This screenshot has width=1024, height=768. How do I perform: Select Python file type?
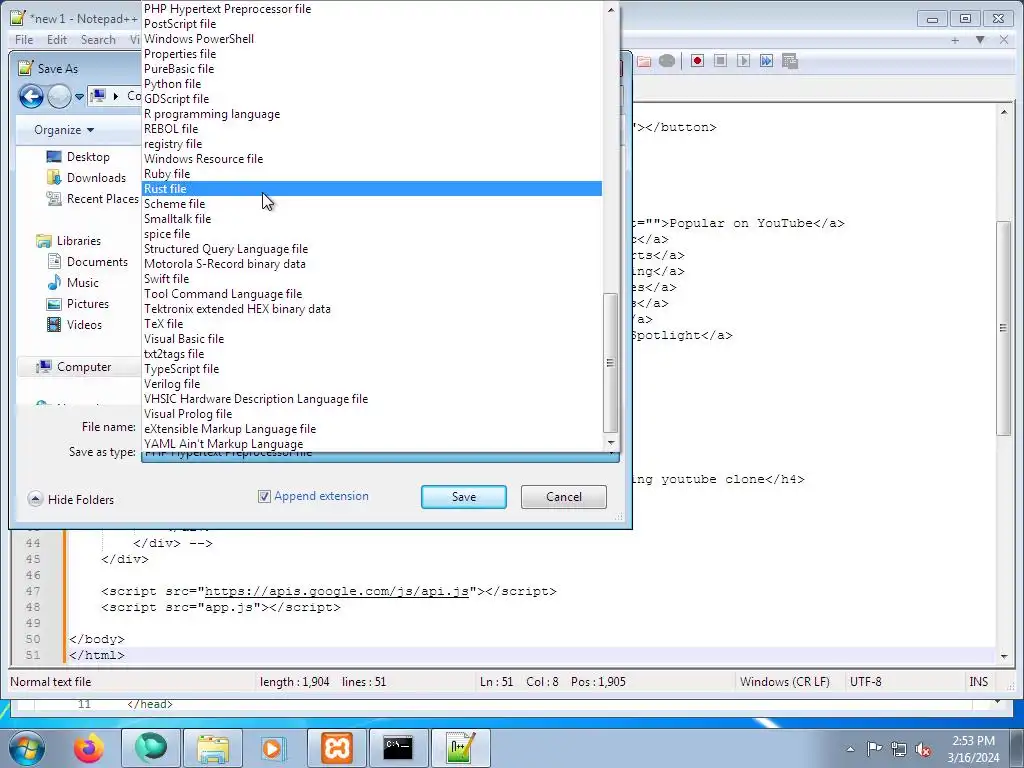tap(372, 84)
